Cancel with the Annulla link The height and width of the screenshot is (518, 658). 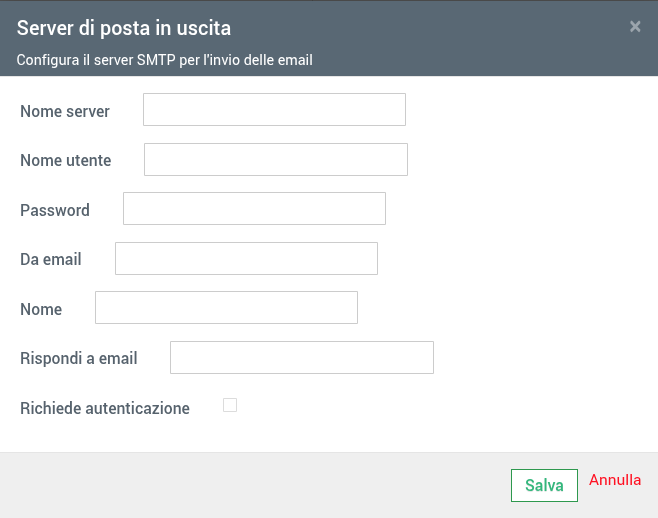[615, 480]
